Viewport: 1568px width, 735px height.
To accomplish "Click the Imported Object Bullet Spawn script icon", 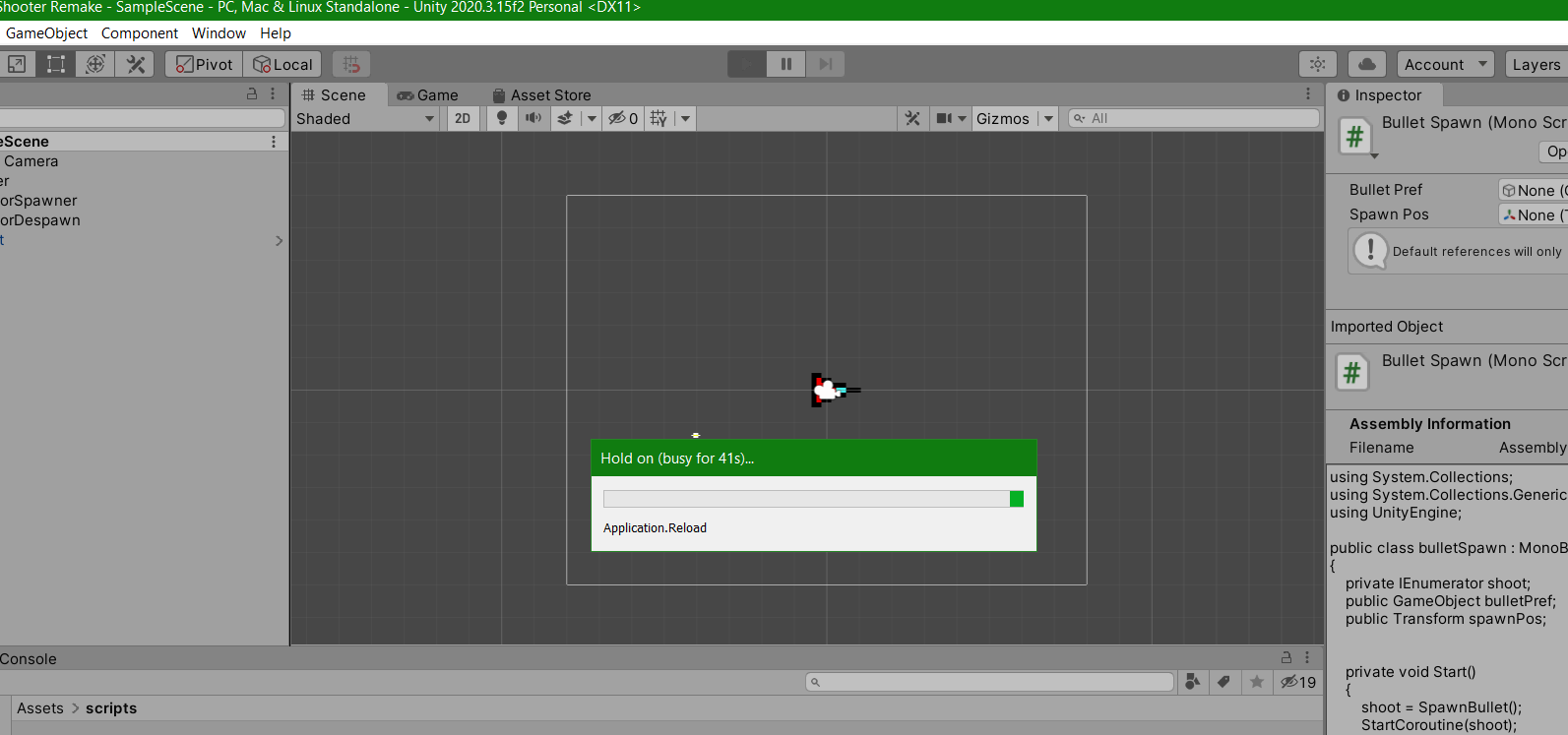I will tap(1352, 373).
